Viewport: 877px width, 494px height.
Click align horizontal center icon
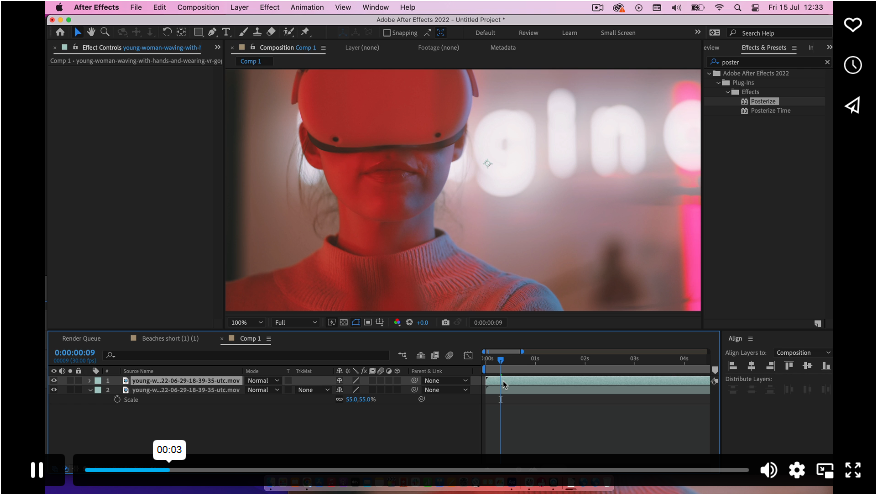point(751,366)
